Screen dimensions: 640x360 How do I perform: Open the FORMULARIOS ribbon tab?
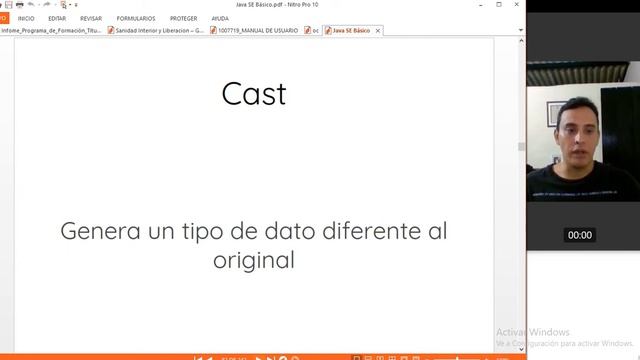[x=136, y=18]
